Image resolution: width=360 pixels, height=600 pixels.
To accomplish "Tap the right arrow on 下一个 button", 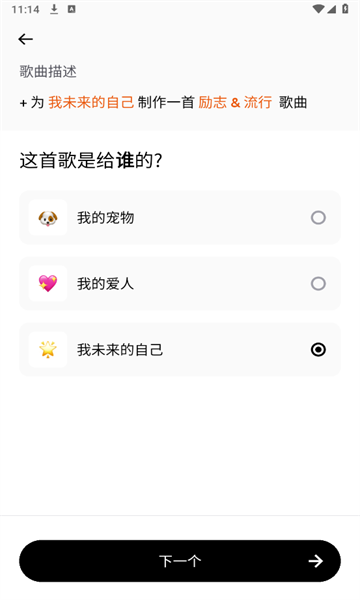I will coord(316,561).
